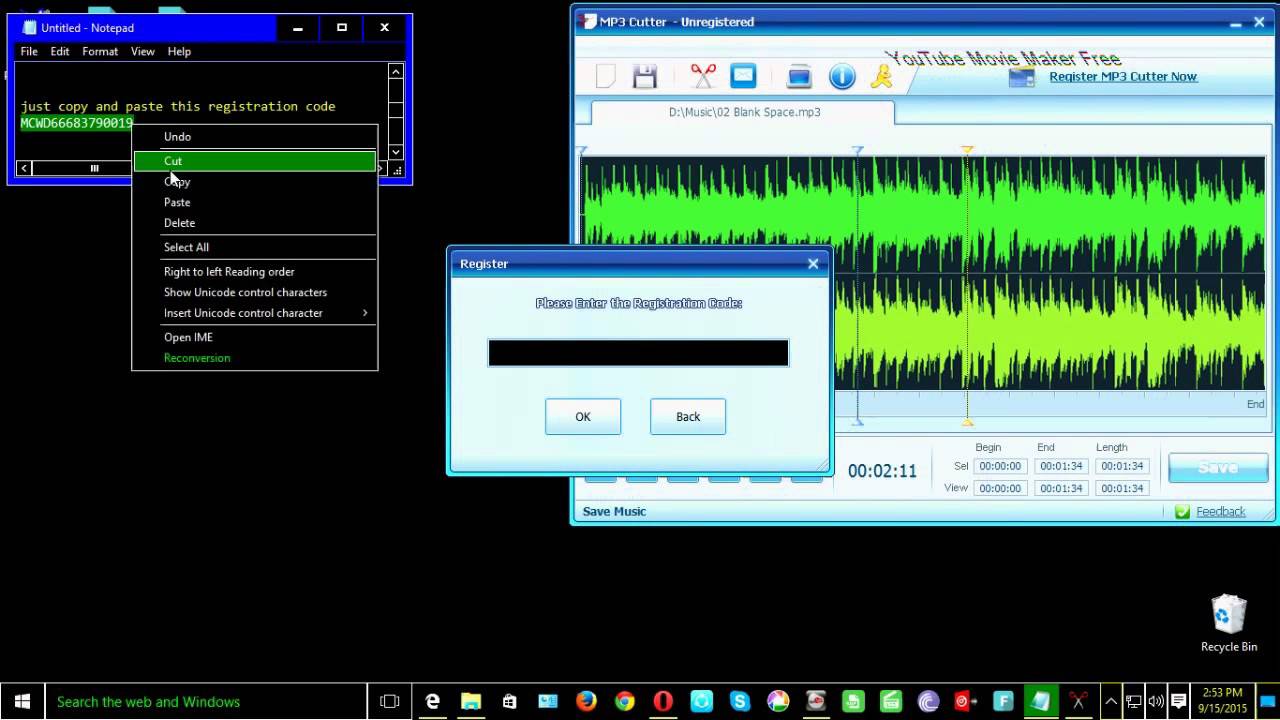Select the 02 Blank Space.mp3 tab
The height and width of the screenshot is (720, 1280).
tap(743, 112)
